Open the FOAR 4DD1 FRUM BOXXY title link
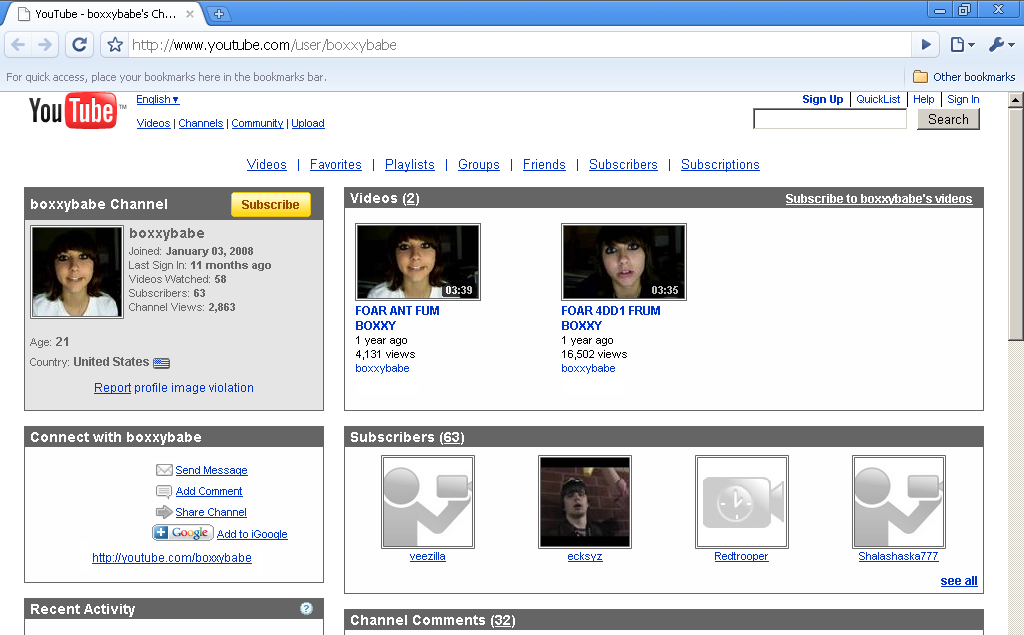The image size is (1024, 635). tap(611, 318)
